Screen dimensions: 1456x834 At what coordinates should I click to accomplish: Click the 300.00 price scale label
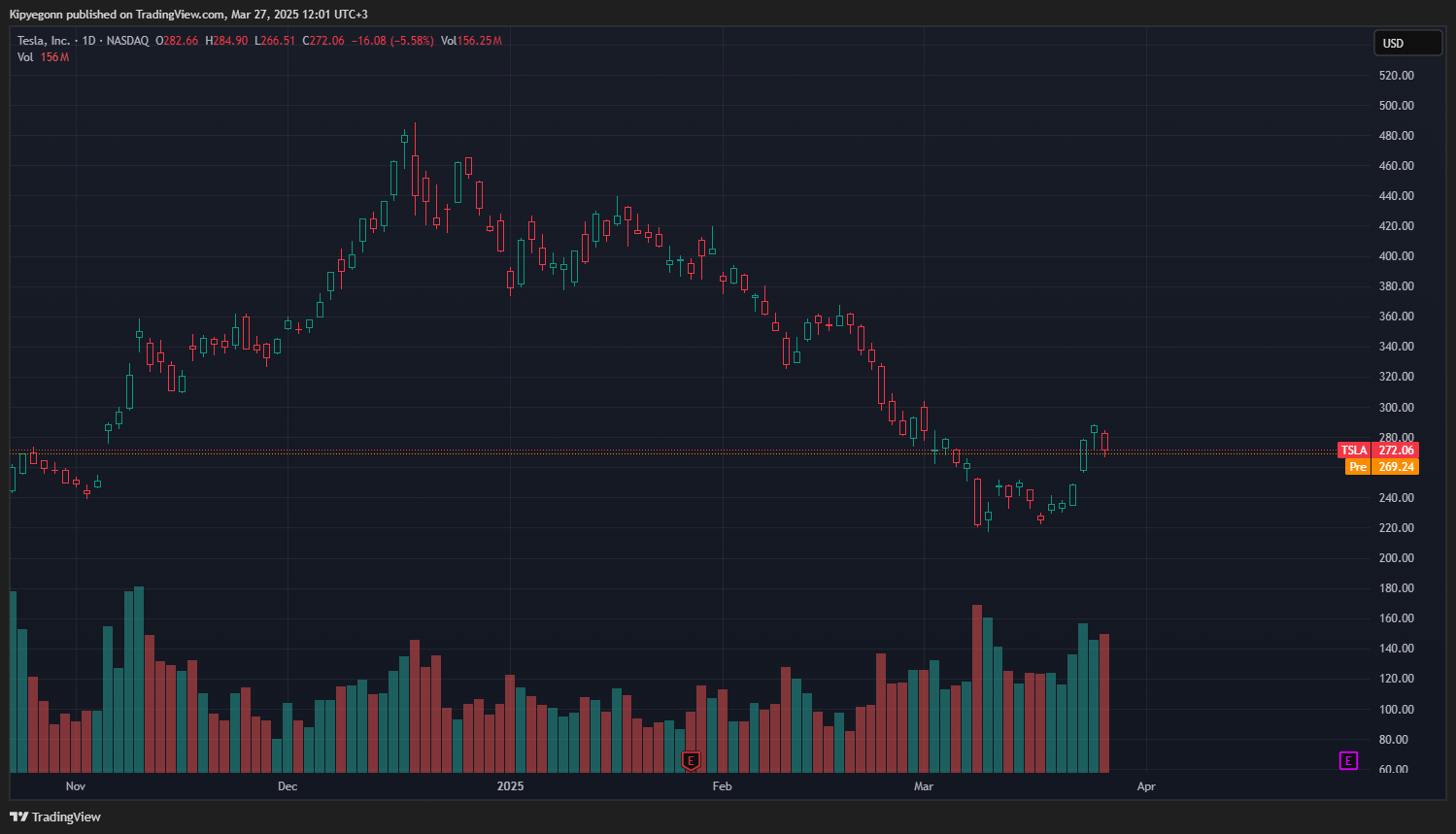point(1397,408)
